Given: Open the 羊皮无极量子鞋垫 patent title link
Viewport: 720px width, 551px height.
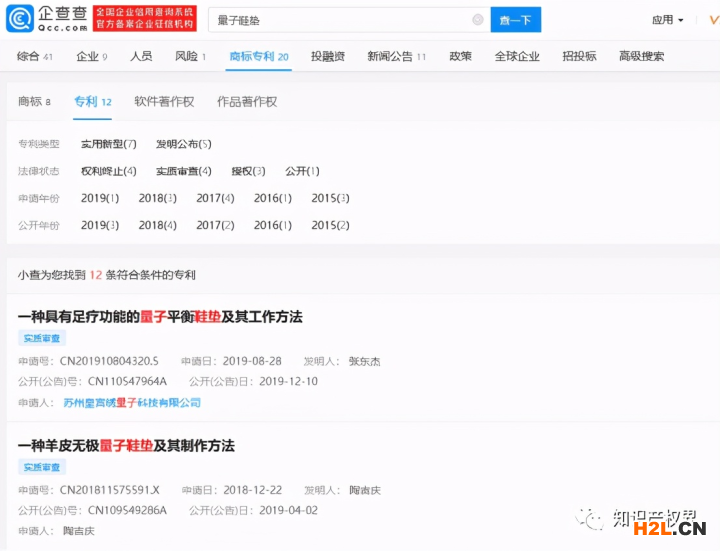Looking at the screenshot, I should pyautogui.click(x=126, y=446).
